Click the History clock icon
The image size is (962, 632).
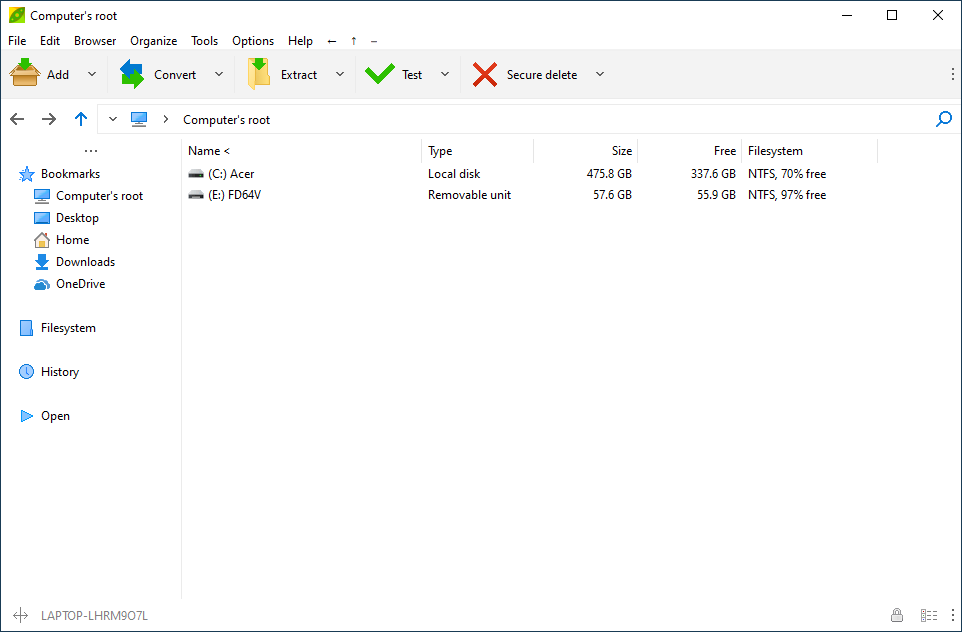coord(26,372)
